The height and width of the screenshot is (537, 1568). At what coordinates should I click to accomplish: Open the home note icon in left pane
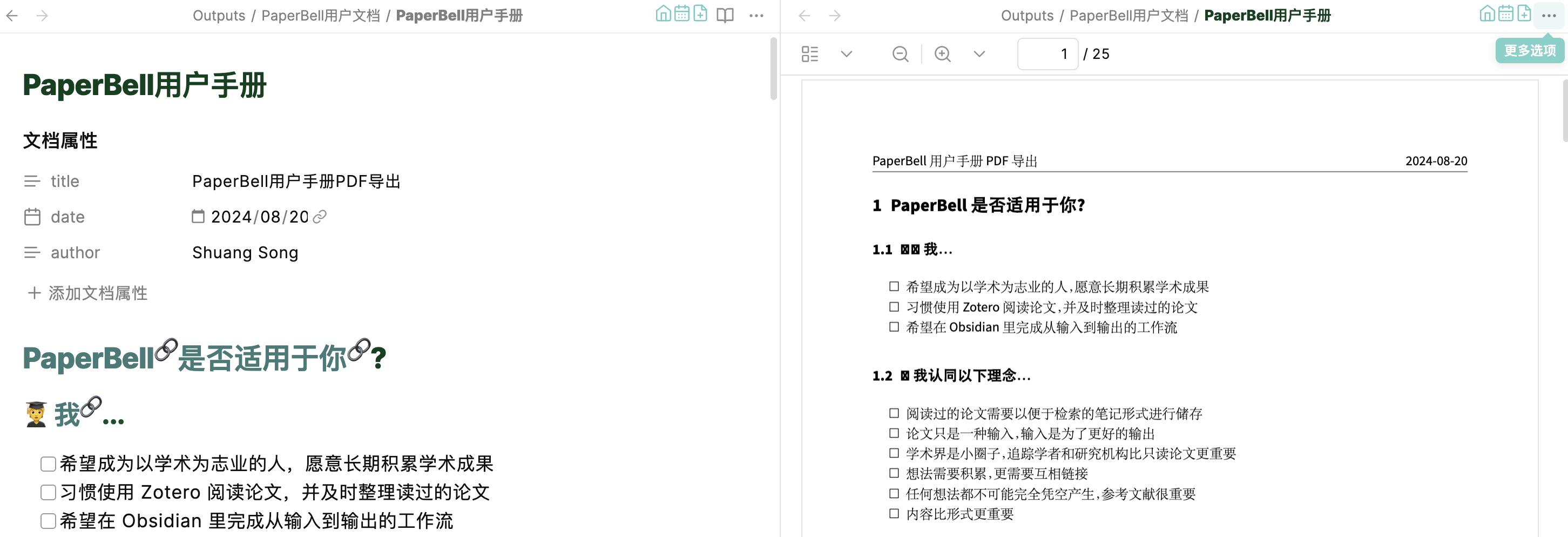663,14
